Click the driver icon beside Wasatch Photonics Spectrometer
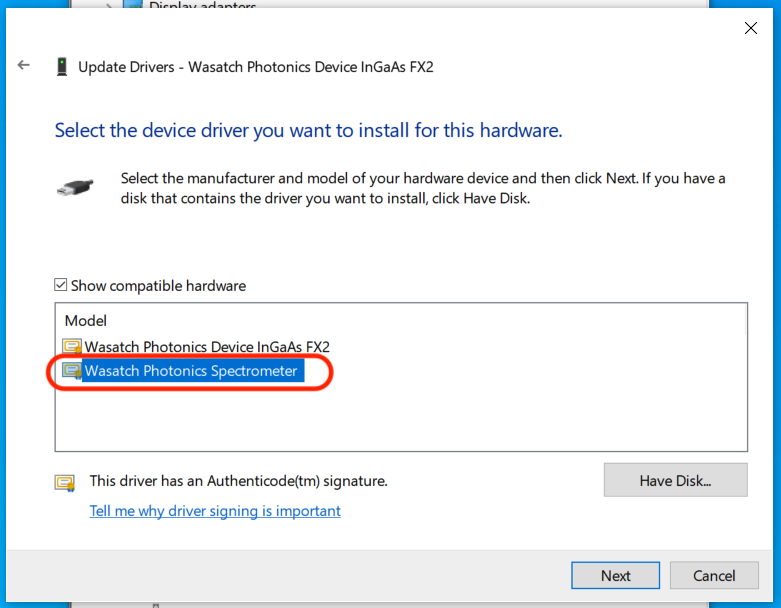The height and width of the screenshot is (608, 781). pyautogui.click(x=72, y=371)
